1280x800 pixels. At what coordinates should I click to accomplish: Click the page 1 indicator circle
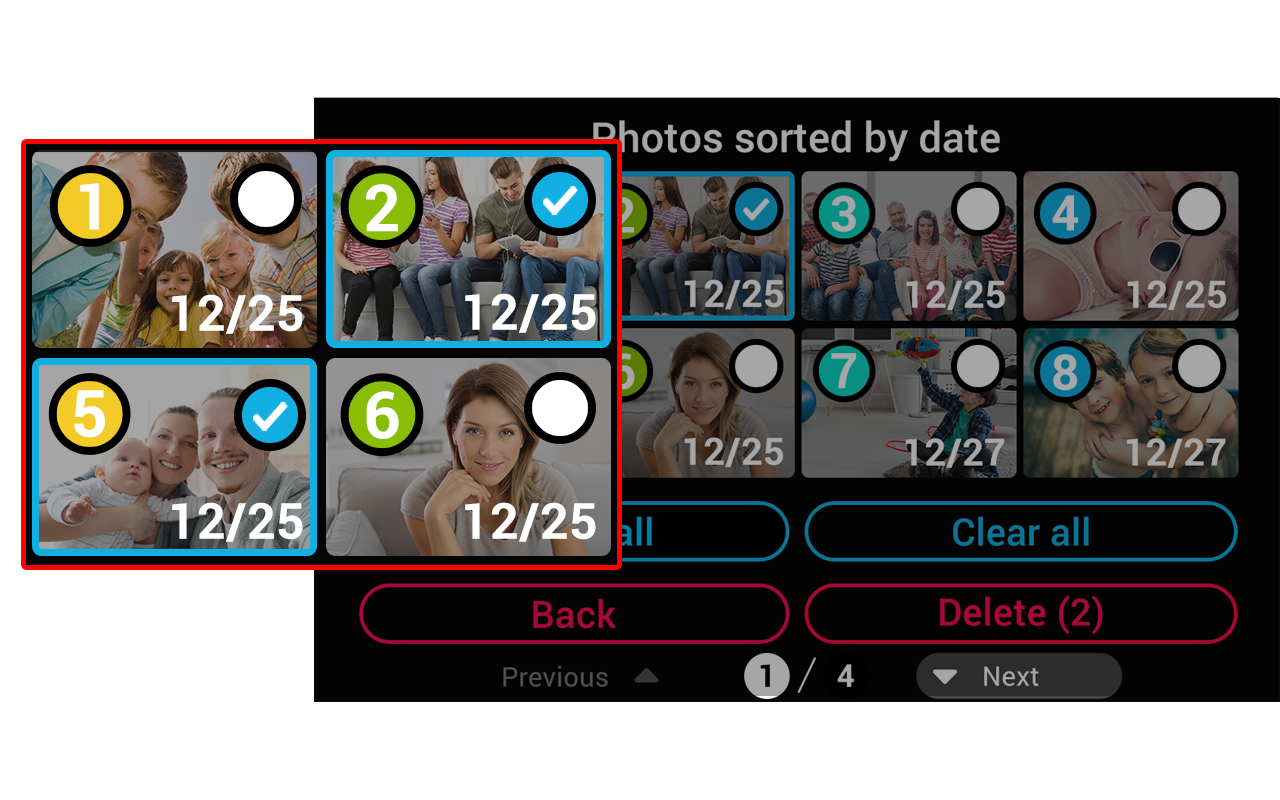766,677
